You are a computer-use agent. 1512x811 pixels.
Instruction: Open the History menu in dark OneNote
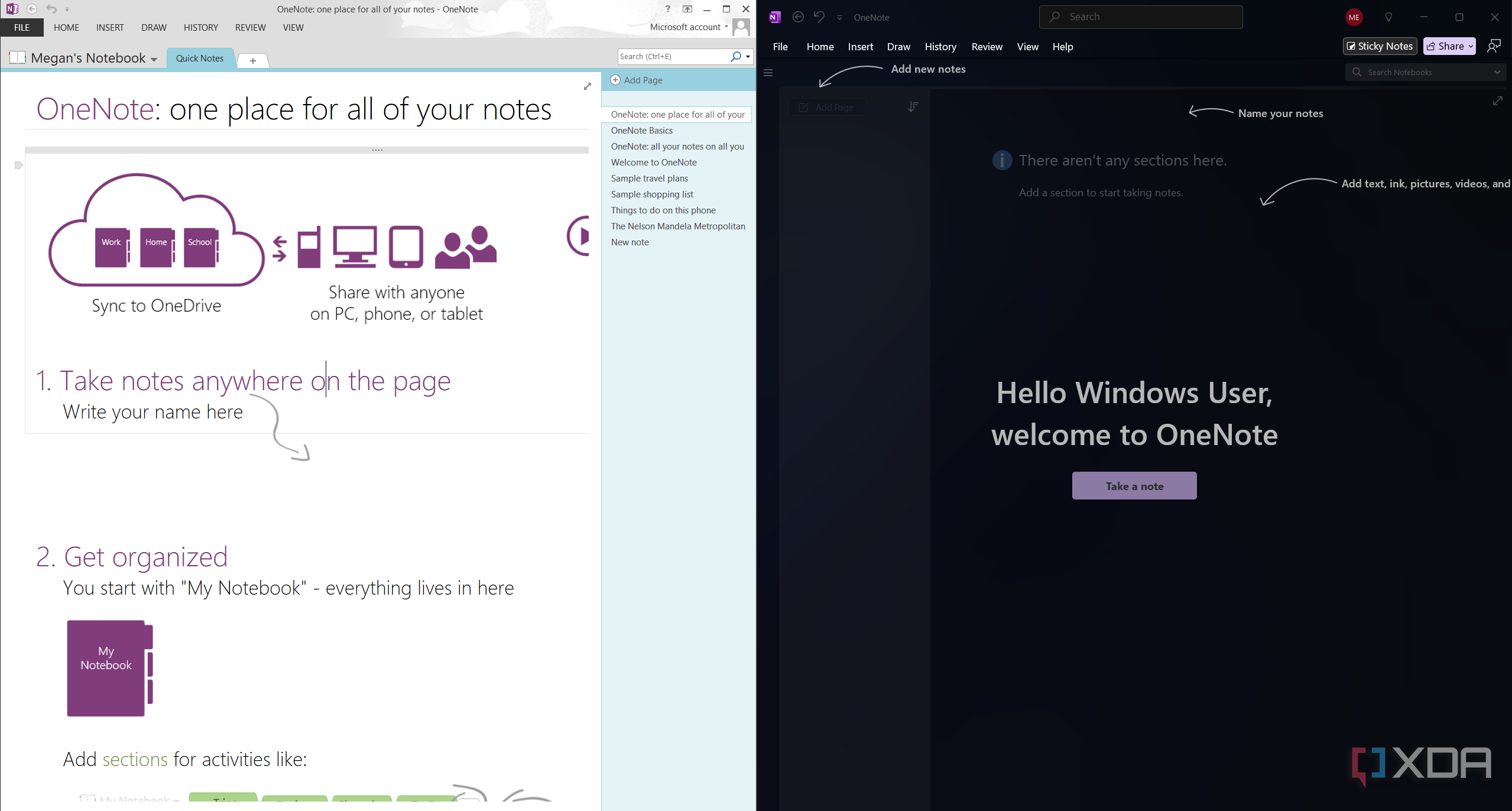click(x=940, y=47)
